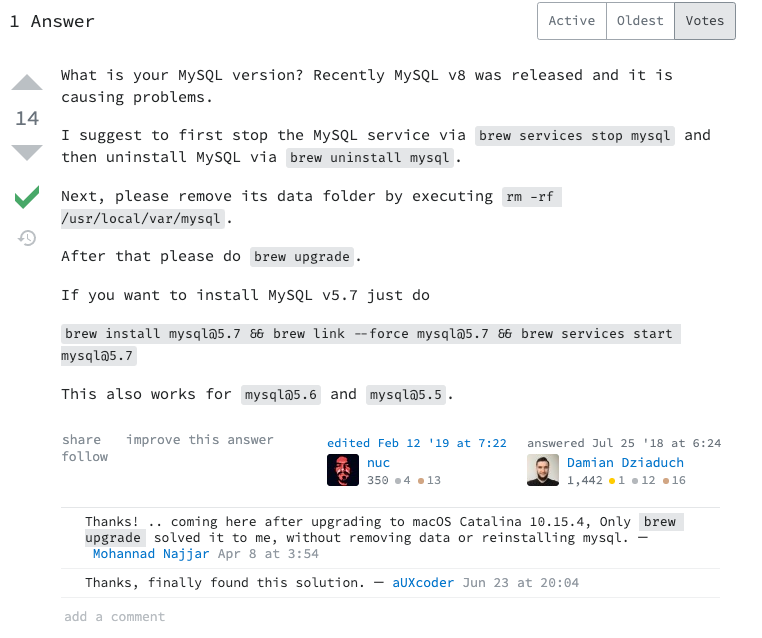Sort answers by Active

click(x=572, y=21)
